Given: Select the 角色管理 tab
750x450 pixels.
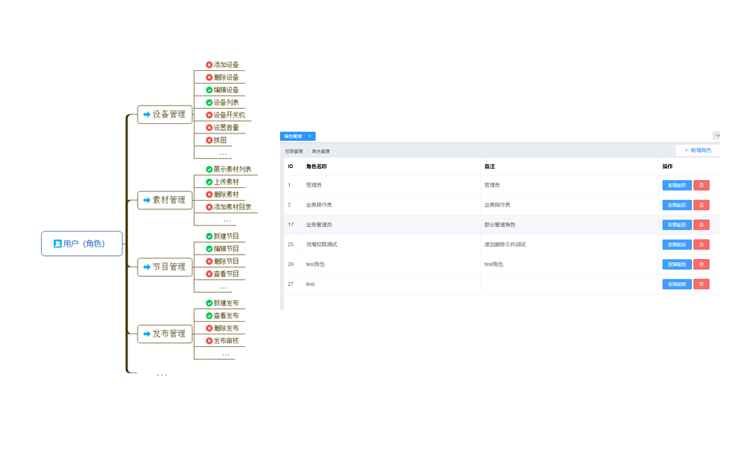Looking at the screenshot, I should point(293,136).
